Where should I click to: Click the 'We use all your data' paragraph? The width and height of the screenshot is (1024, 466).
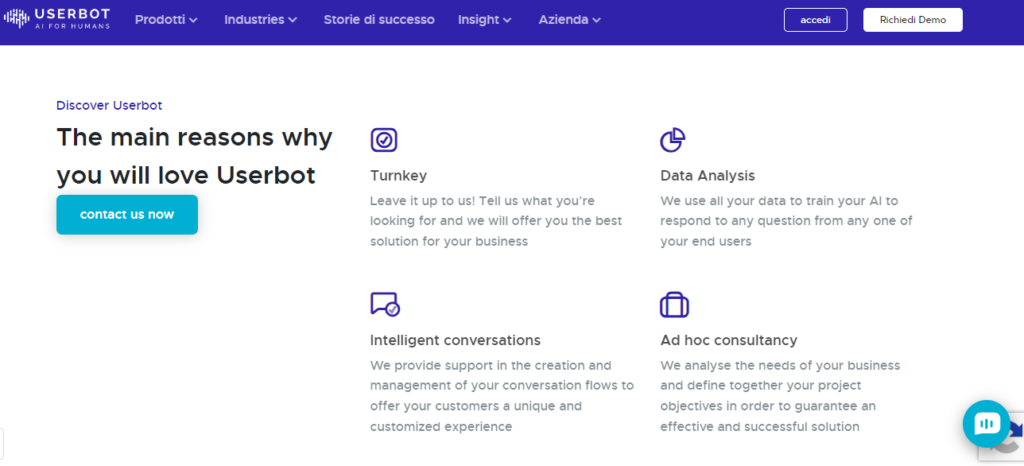point(786,221)
